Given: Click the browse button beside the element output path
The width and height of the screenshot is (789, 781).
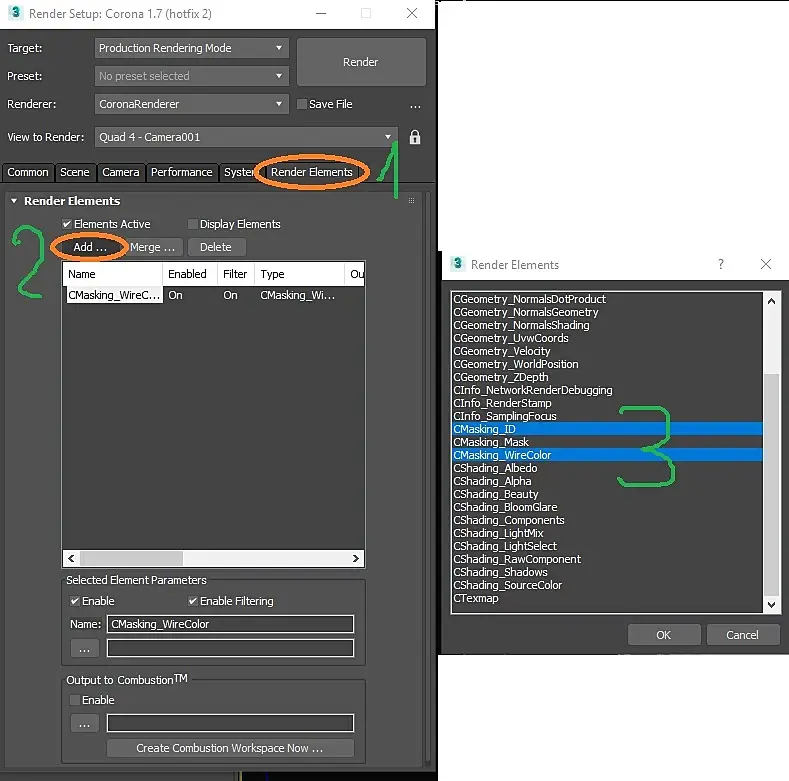Looking at the screenshot, I should point(85,648).
